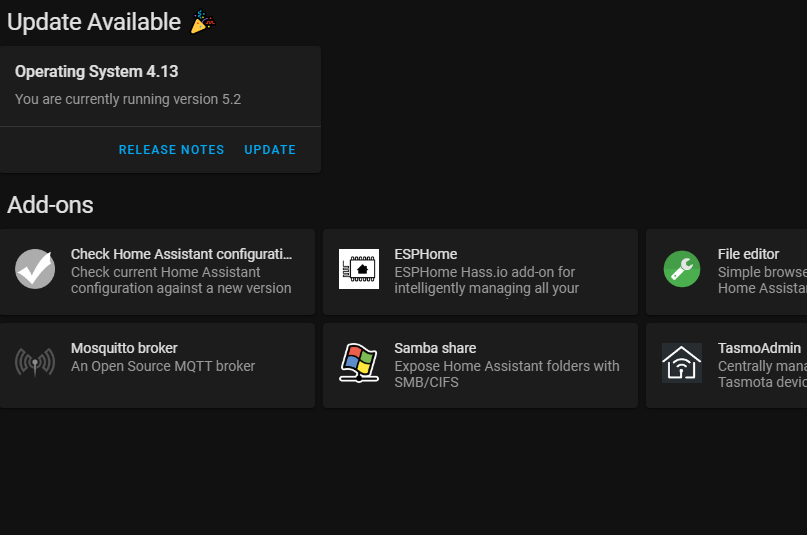Viewport: 807px width, 535px height.
Task: Click the Mosquitto broker antenna icon
Action: tap(35, 362)
